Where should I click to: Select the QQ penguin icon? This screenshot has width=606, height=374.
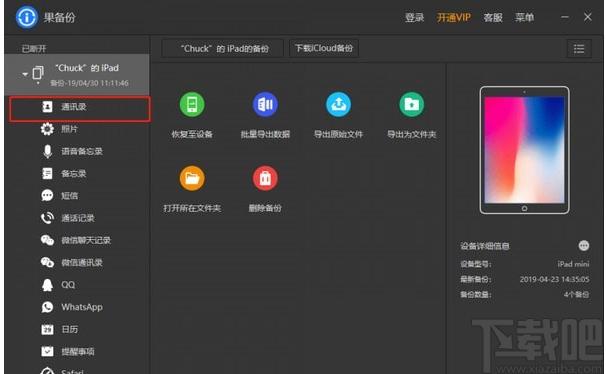47,285
